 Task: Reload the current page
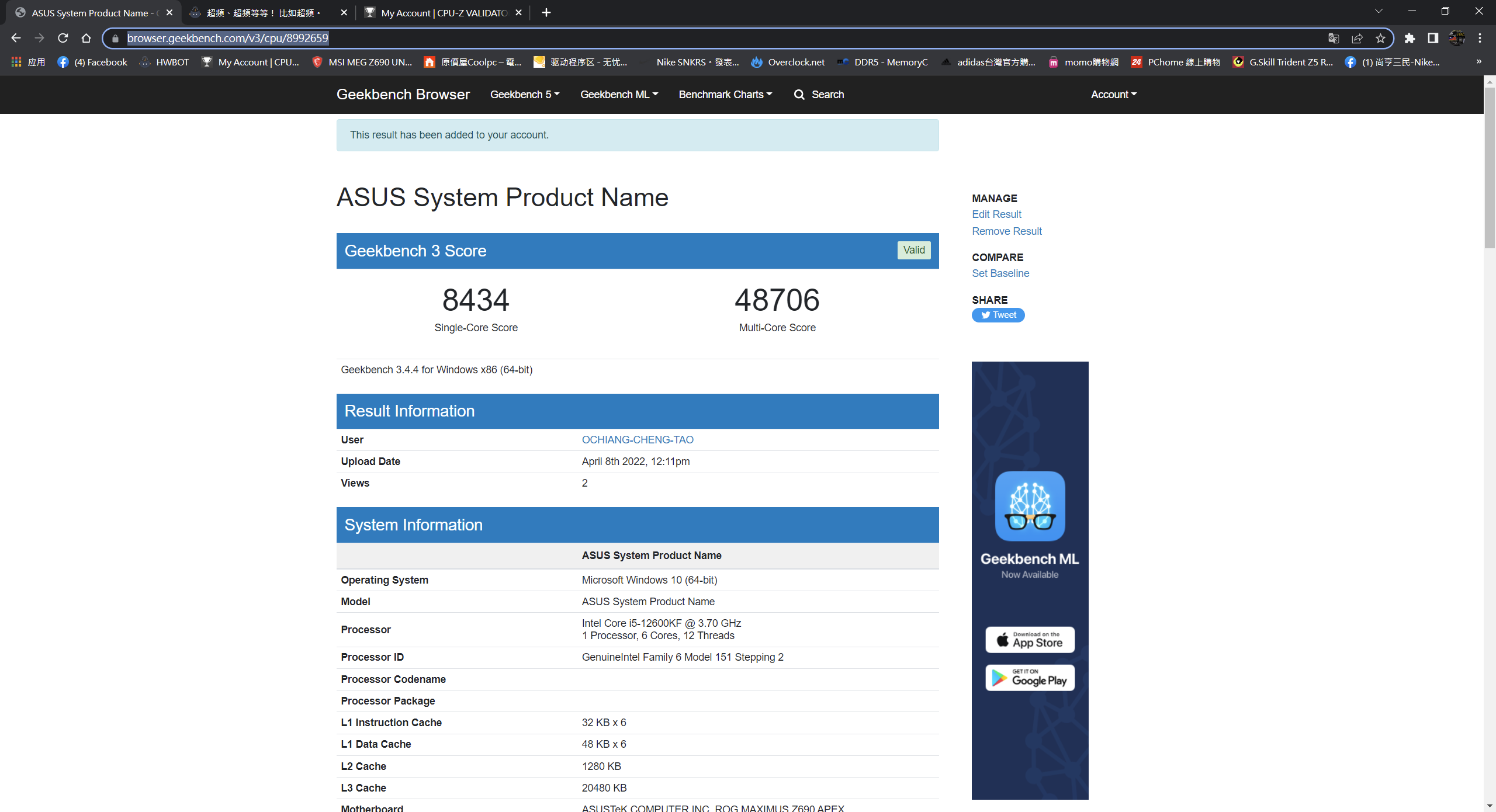(63, 38)
